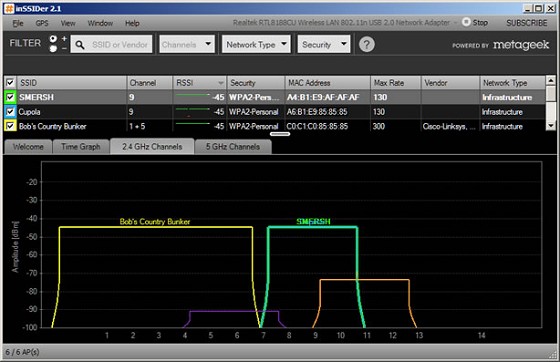
Task: Sort by the SSID column header
Action: (x=72, y=83)
